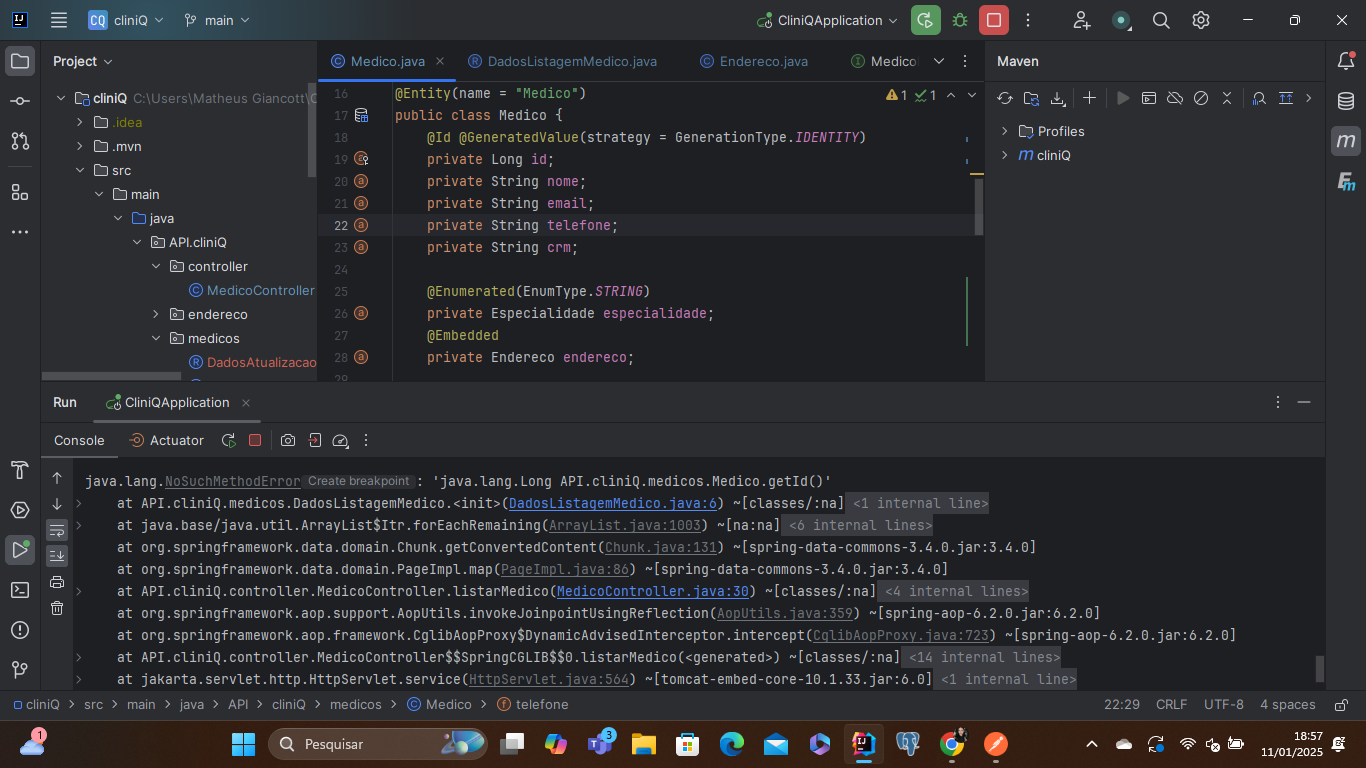The image size is (1366, 768).
Task: Click CRLF line separator in the status bar
Action: tap(1172, 704)
